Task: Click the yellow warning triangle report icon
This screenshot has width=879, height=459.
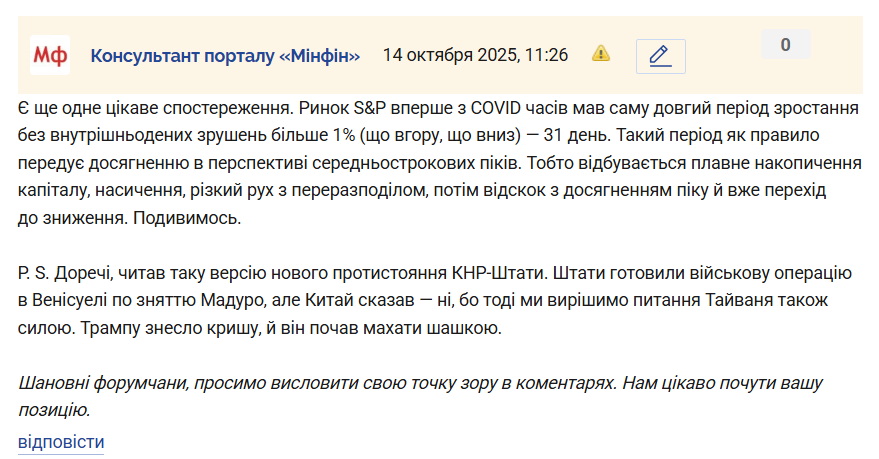Action: [601, 54]
